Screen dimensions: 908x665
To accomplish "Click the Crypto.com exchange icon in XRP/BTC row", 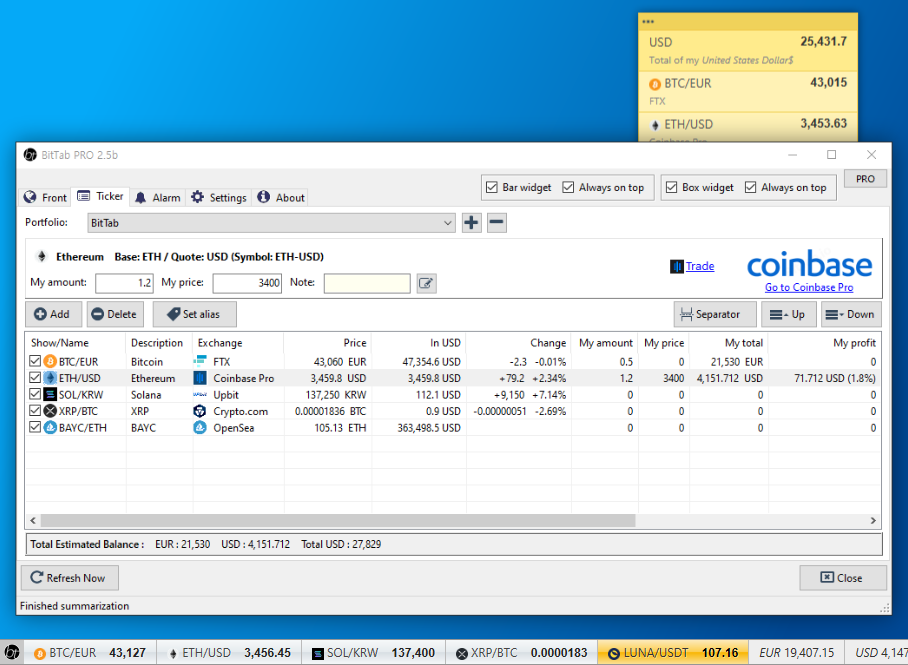I will 199,411.
